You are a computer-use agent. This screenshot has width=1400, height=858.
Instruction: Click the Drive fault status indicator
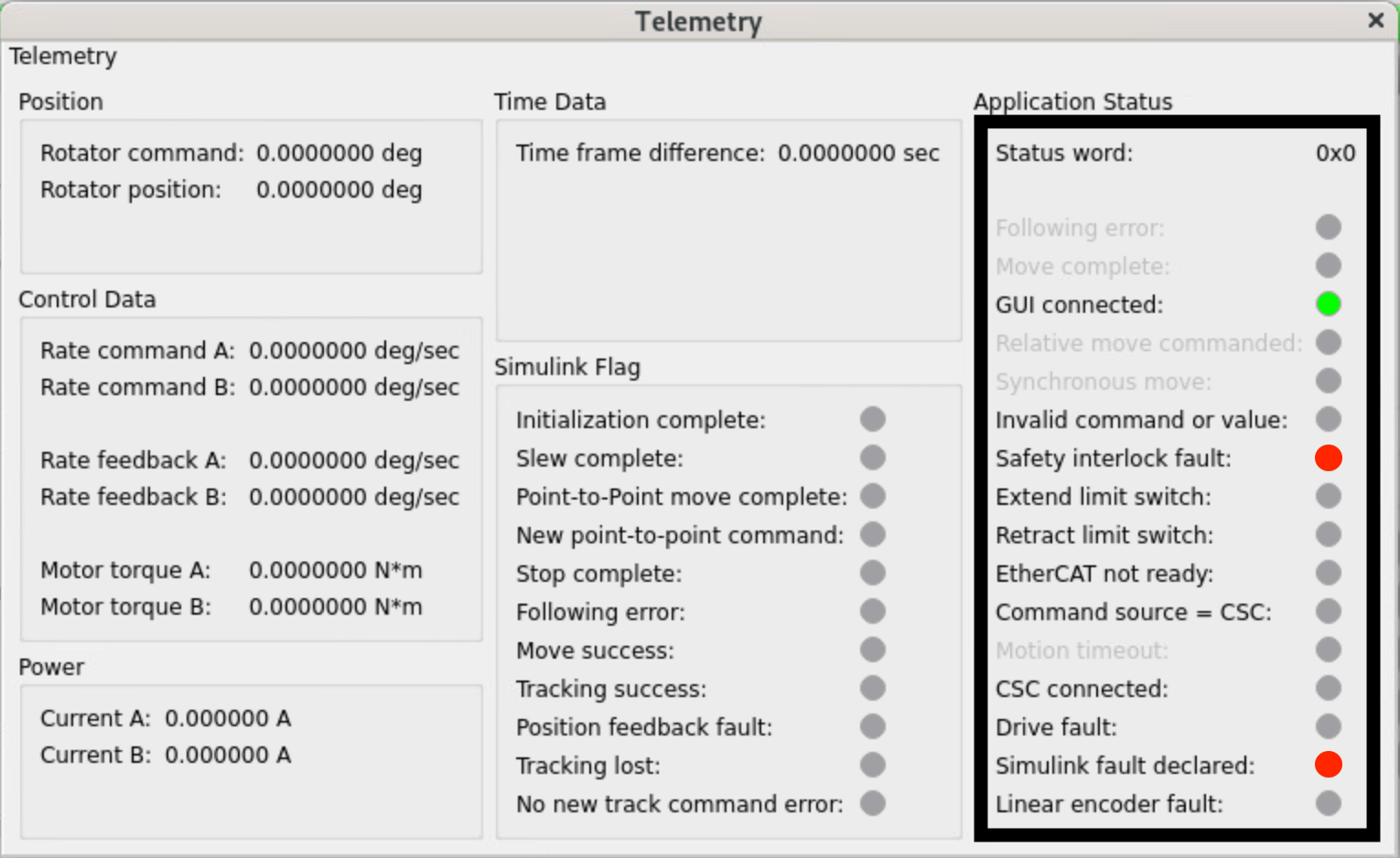tap(1328, 726)
